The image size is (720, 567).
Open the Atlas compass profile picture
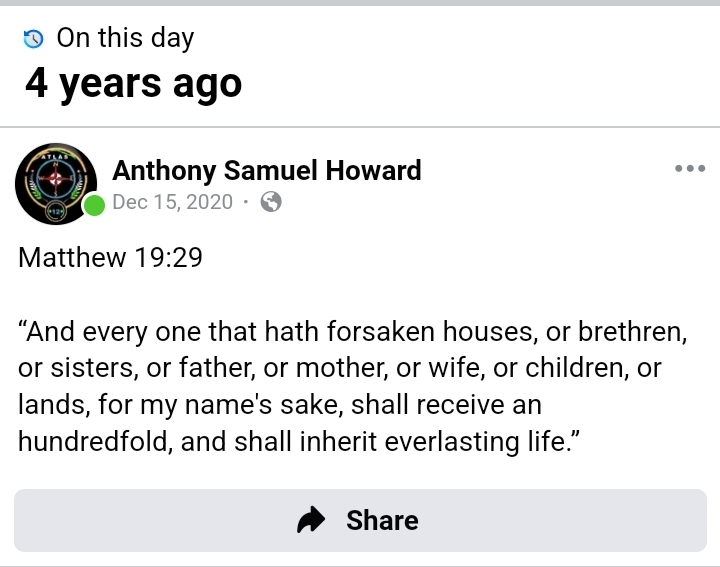tap(56, 184)
